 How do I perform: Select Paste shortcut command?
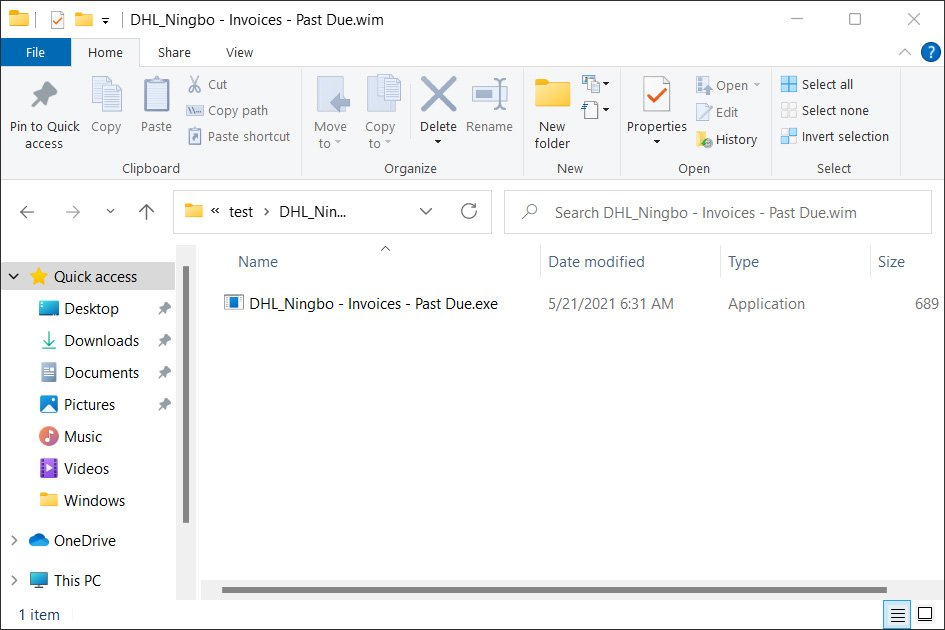click(239, 136)
